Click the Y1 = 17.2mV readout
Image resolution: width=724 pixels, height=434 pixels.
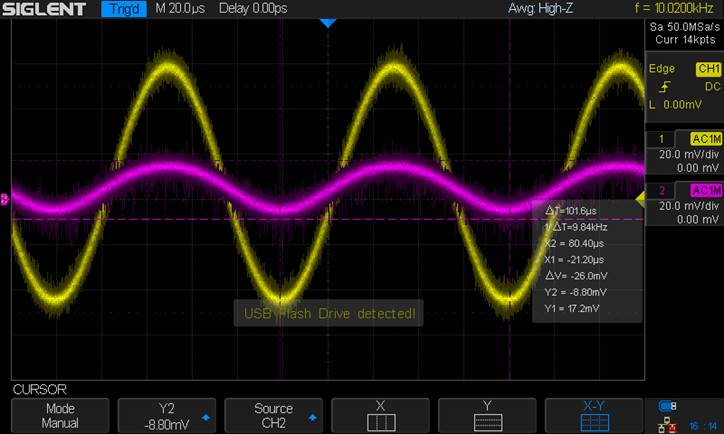tap(572, 308)
